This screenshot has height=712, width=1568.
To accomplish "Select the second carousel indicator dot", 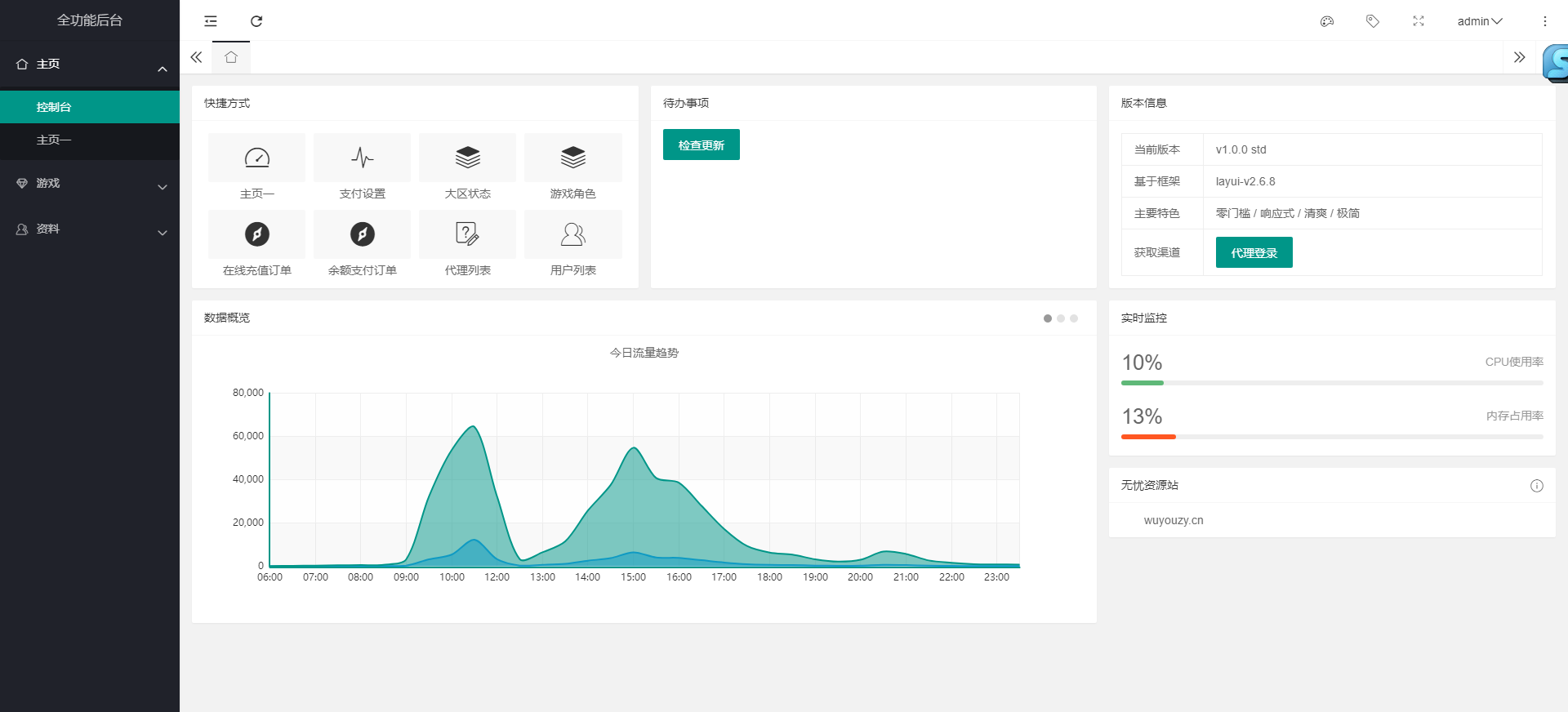I will click(x=1061, y=318).
